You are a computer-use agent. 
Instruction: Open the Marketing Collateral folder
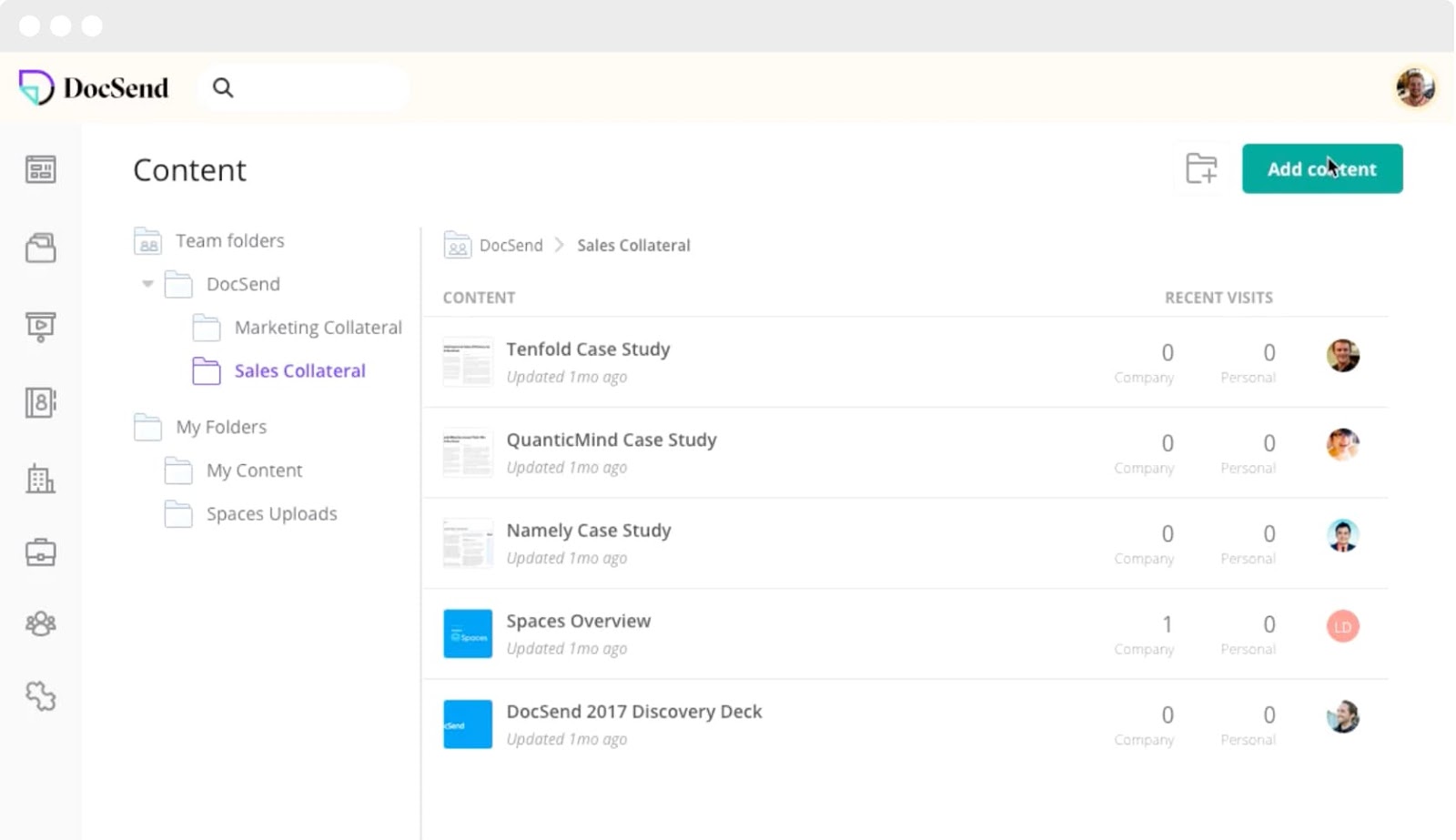pos(318,328)
